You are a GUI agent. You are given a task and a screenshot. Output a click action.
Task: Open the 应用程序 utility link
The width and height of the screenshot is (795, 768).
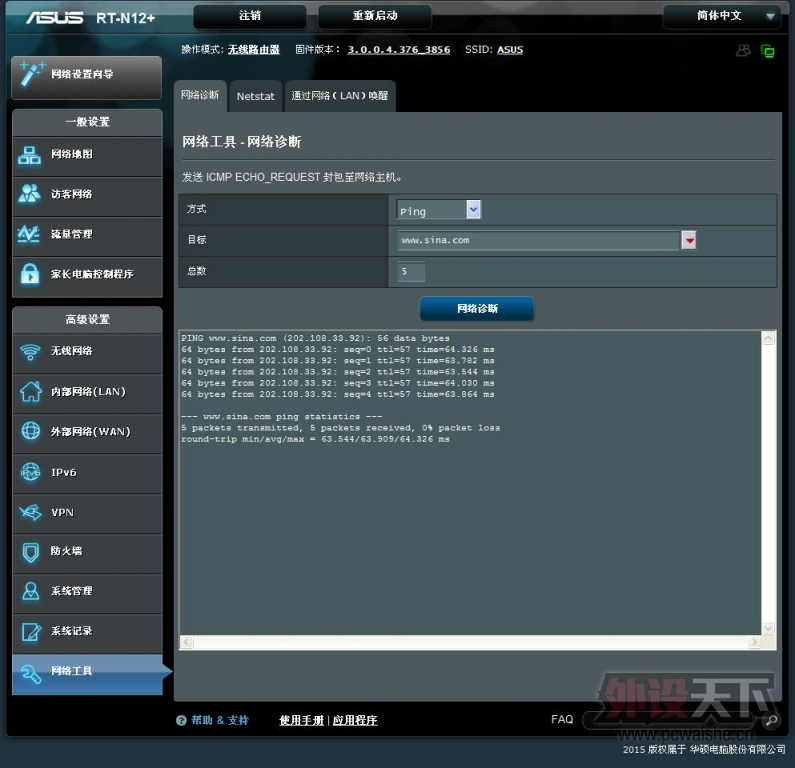(x=355, y=720)
